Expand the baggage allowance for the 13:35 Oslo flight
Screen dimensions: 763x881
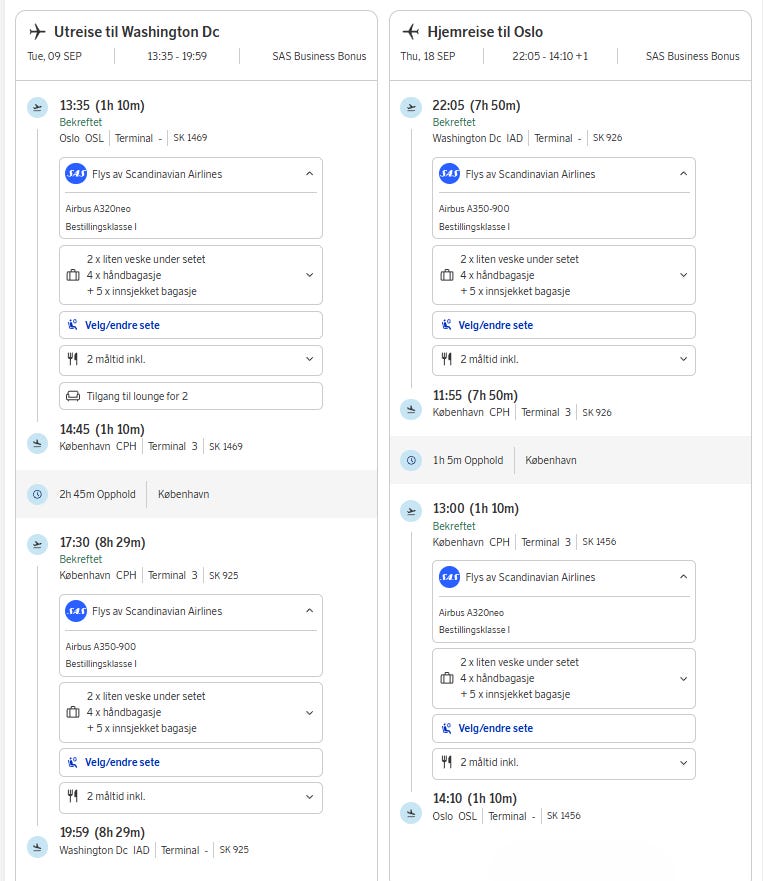(309, 275)
